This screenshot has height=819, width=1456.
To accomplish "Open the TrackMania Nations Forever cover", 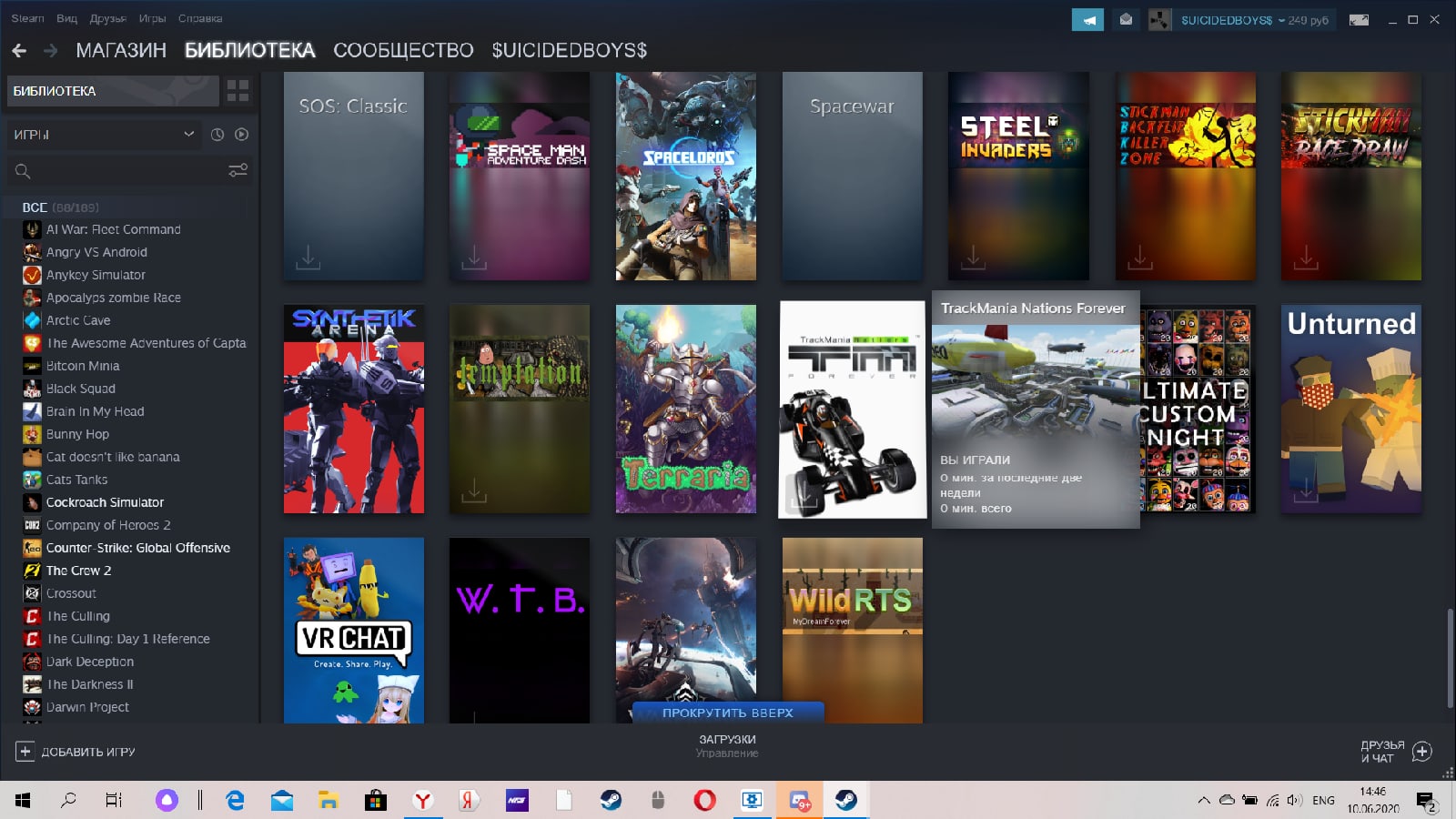I will pos(853,409).
